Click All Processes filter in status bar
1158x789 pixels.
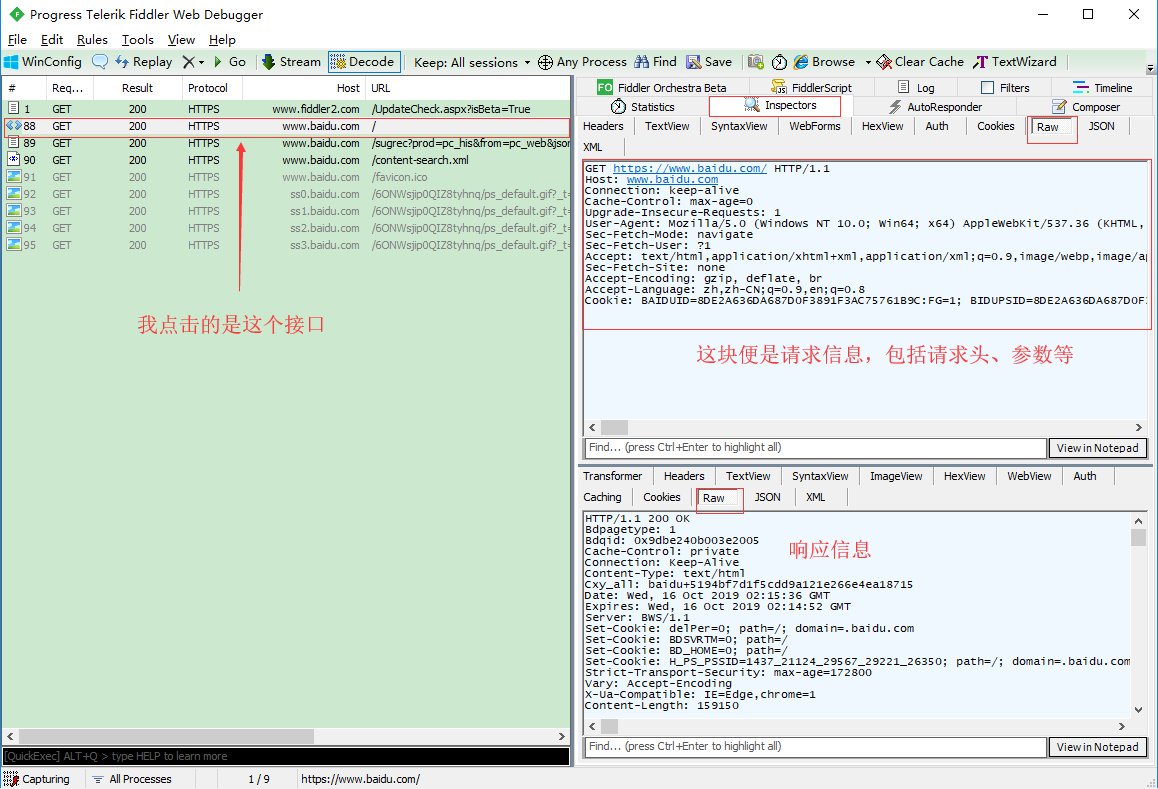click(x=131, y=779)
